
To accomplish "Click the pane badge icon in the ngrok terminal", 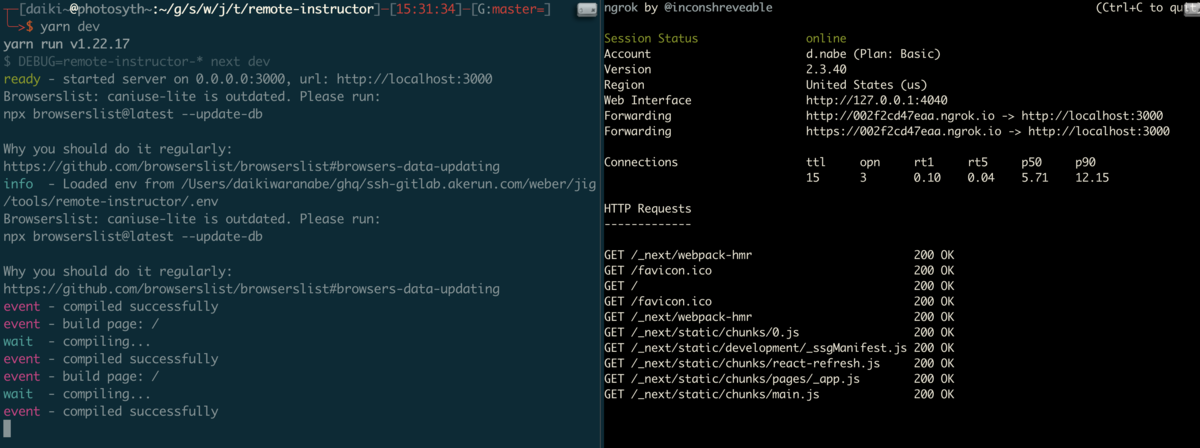I will click(x=1192, y=9).
